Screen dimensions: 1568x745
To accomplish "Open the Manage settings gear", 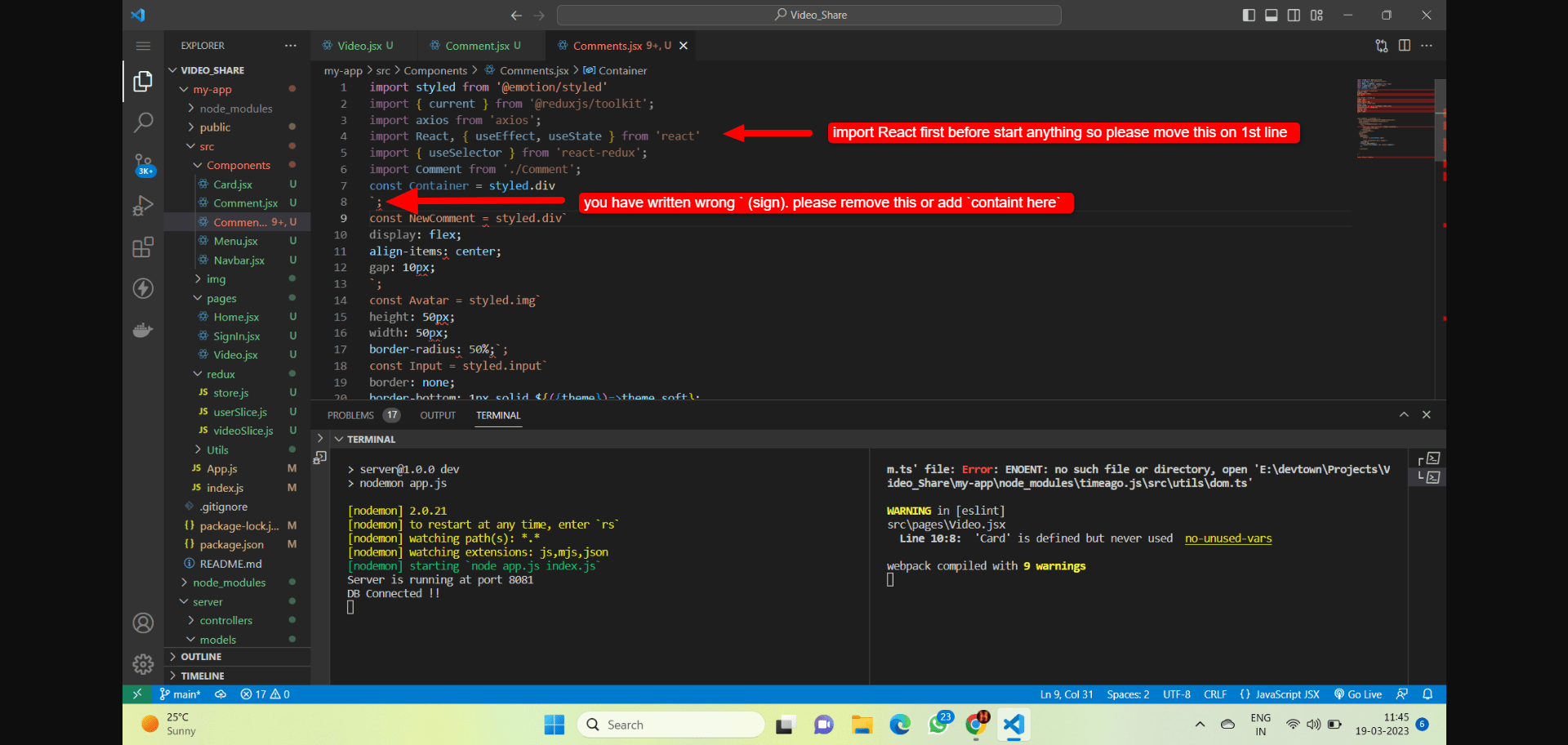I will coord(144,664).
